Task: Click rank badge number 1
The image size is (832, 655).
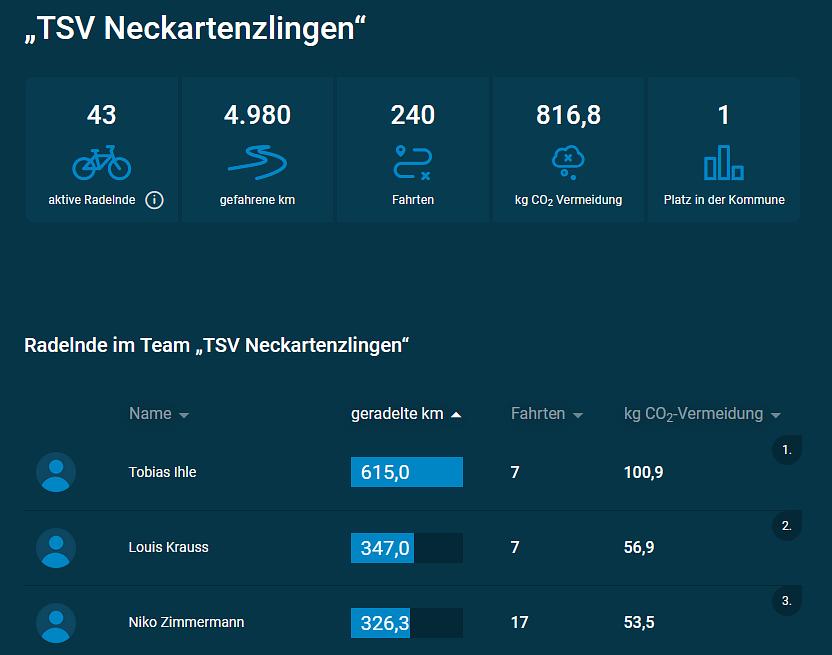Action: pos(787,450)
